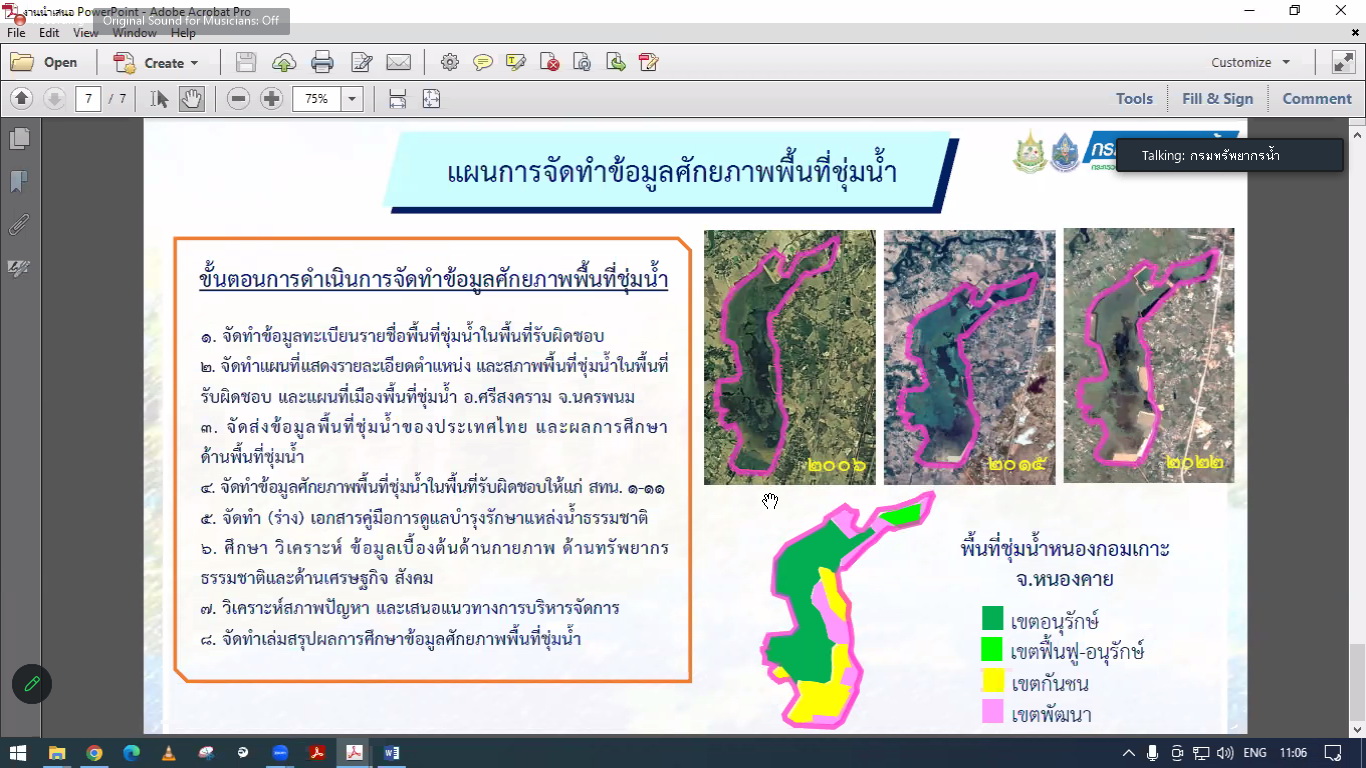Open the Customize toolbar dropdown
This screenshot has height=768, width=1366.
click(x=1250, y=62)
